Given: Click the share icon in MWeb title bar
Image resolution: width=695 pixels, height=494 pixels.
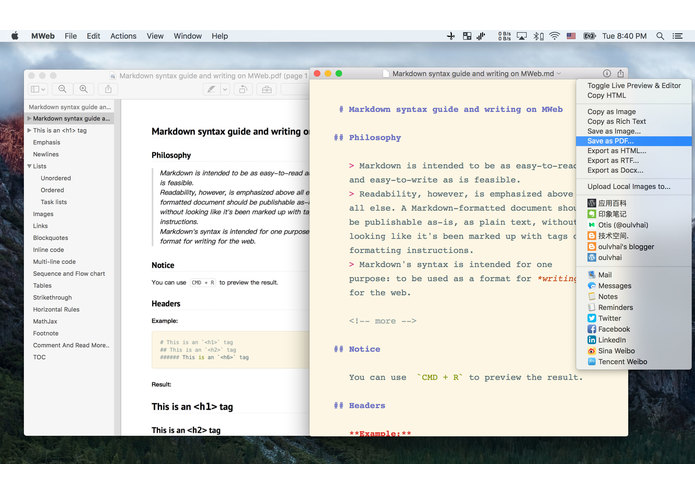Looking at the screenshot, I should 621,74.
